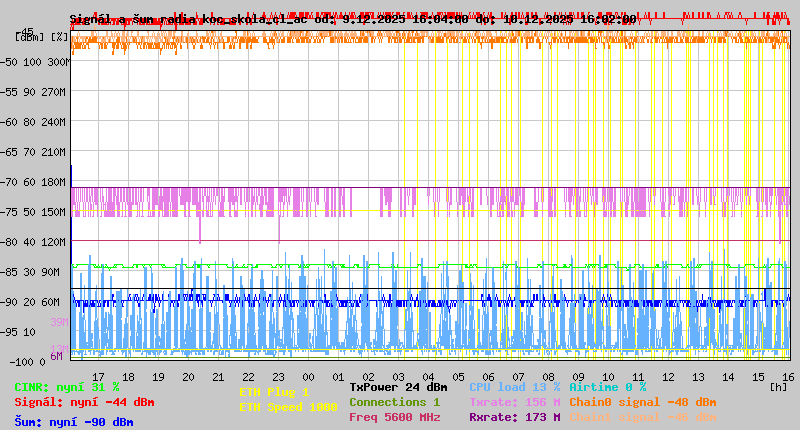The image size is (800, 430).
Task: Click the 'Chain0 signal -48 dBm' legend label
Action: (x=643, y=402)
